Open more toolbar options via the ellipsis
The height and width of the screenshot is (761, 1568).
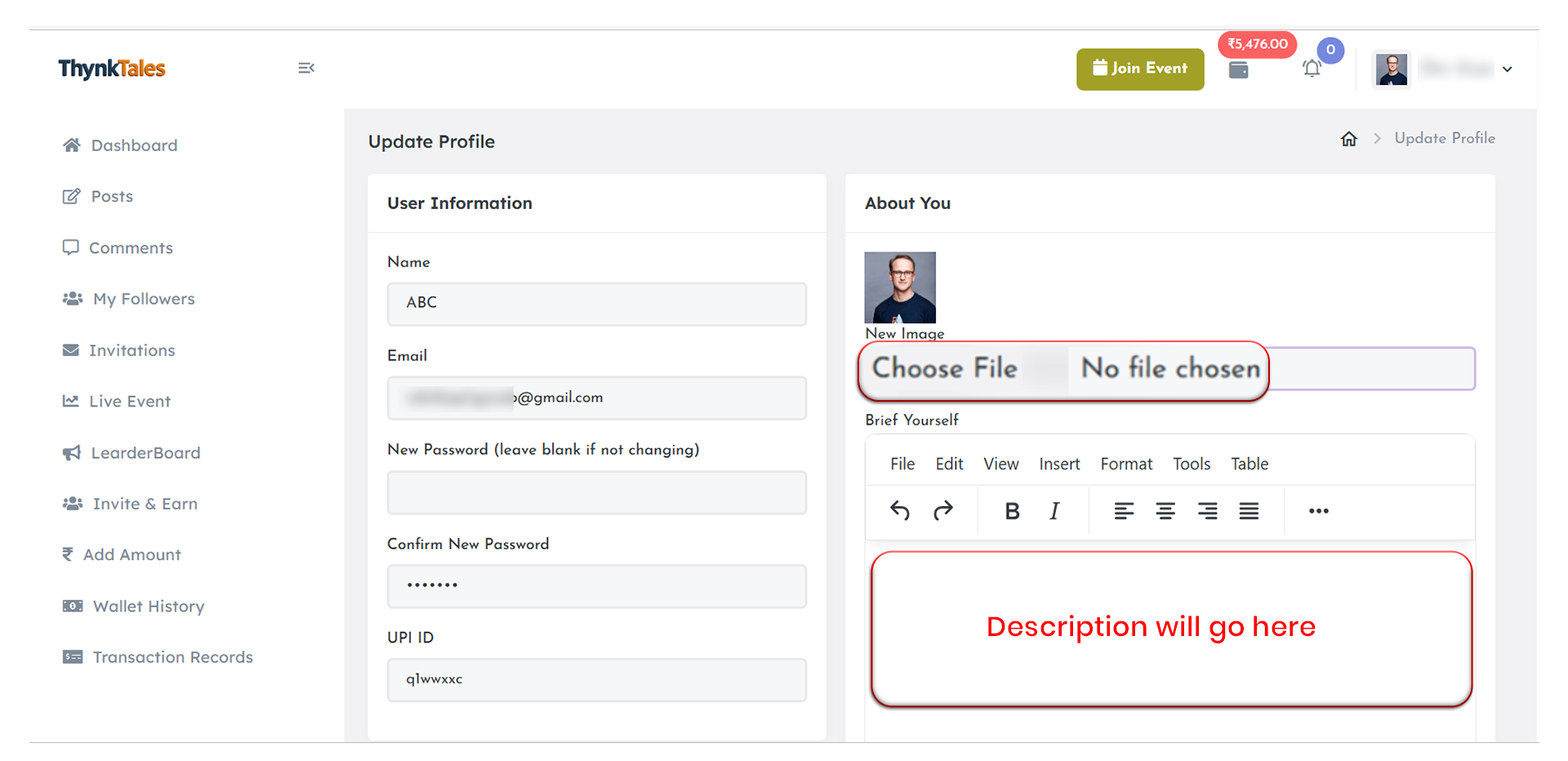(1318, 510)
